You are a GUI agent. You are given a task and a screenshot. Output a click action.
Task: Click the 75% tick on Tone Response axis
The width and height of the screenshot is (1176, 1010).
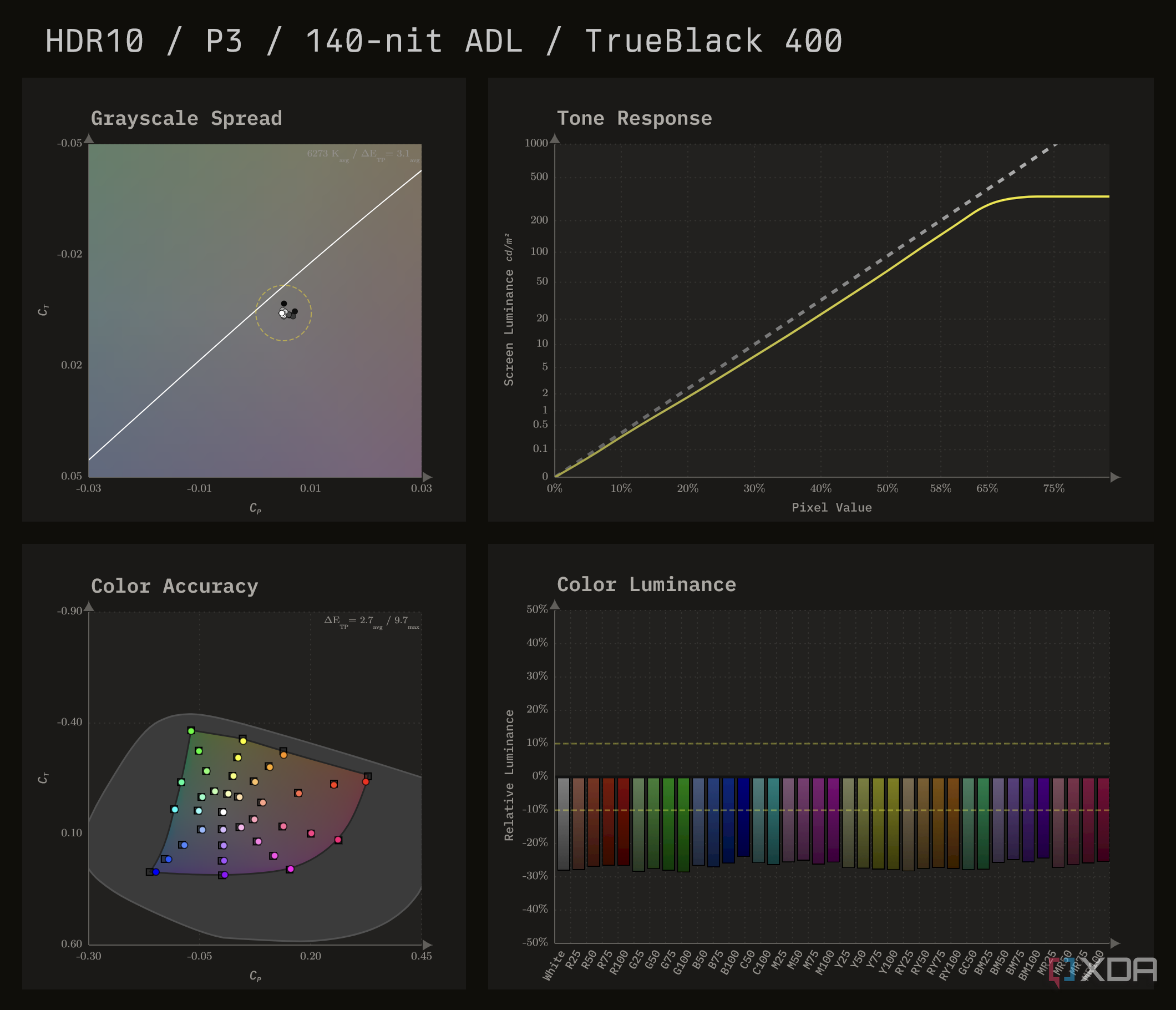1053,488
